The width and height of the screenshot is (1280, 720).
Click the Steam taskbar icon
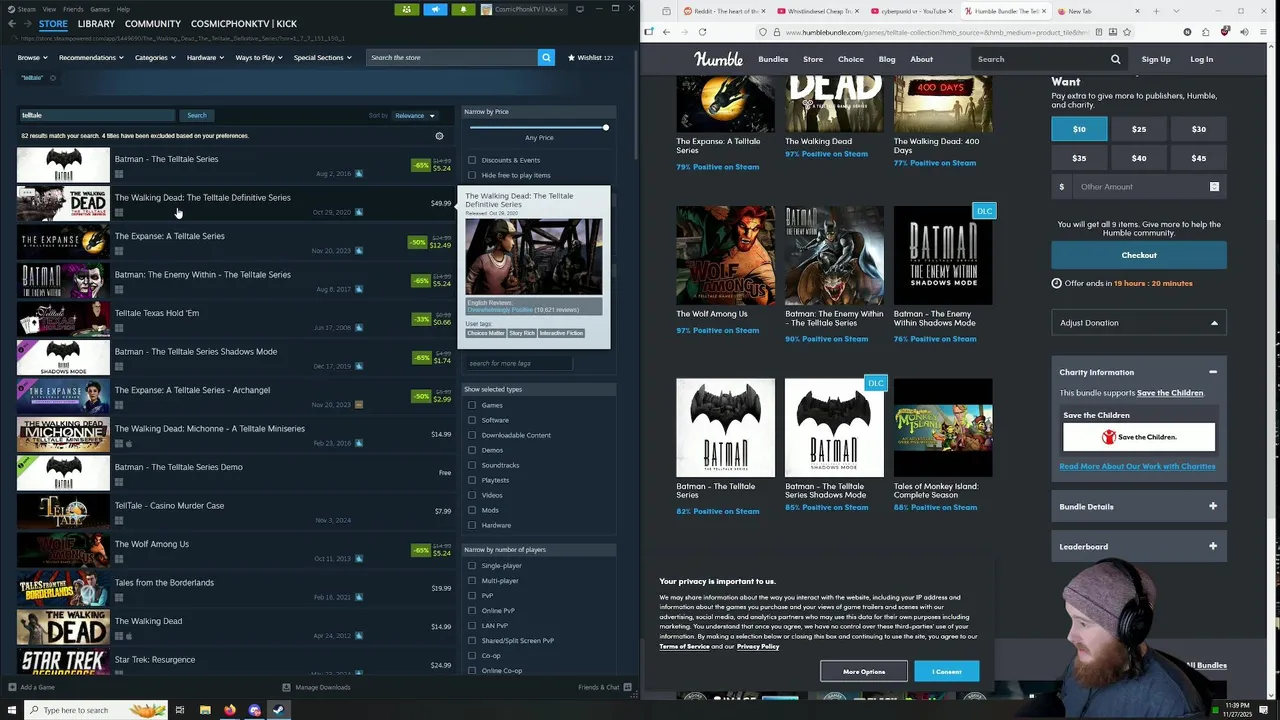click(x=278, y=710)
